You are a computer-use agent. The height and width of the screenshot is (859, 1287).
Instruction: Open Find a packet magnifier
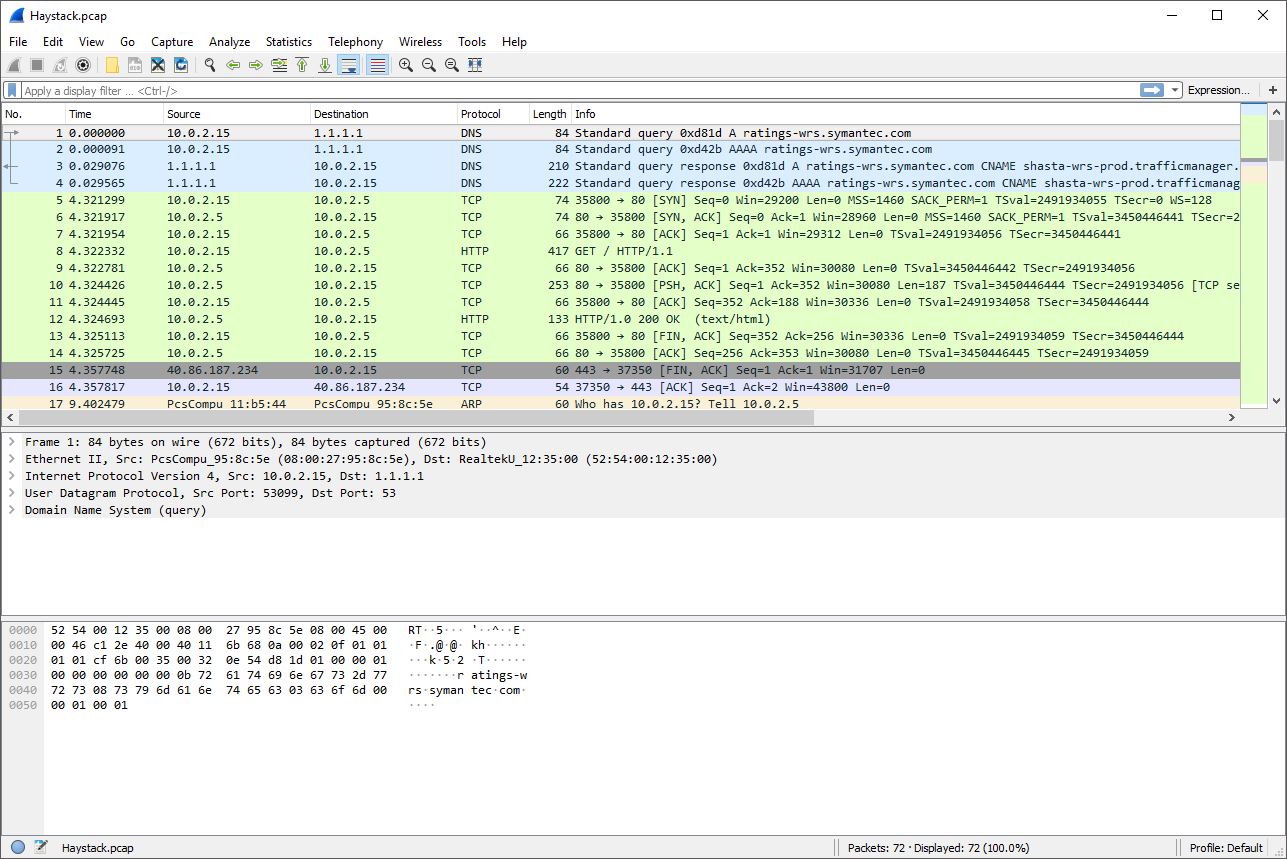click(210, 65)
